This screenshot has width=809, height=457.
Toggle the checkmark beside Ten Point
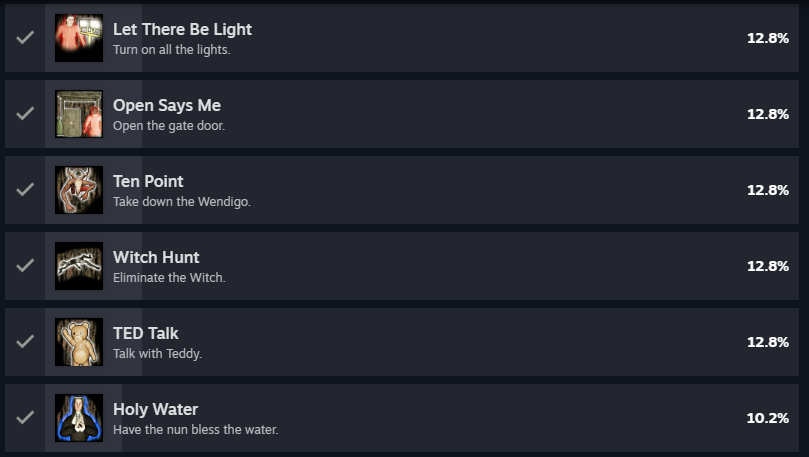pyautogui.click(x=25, y=190)
